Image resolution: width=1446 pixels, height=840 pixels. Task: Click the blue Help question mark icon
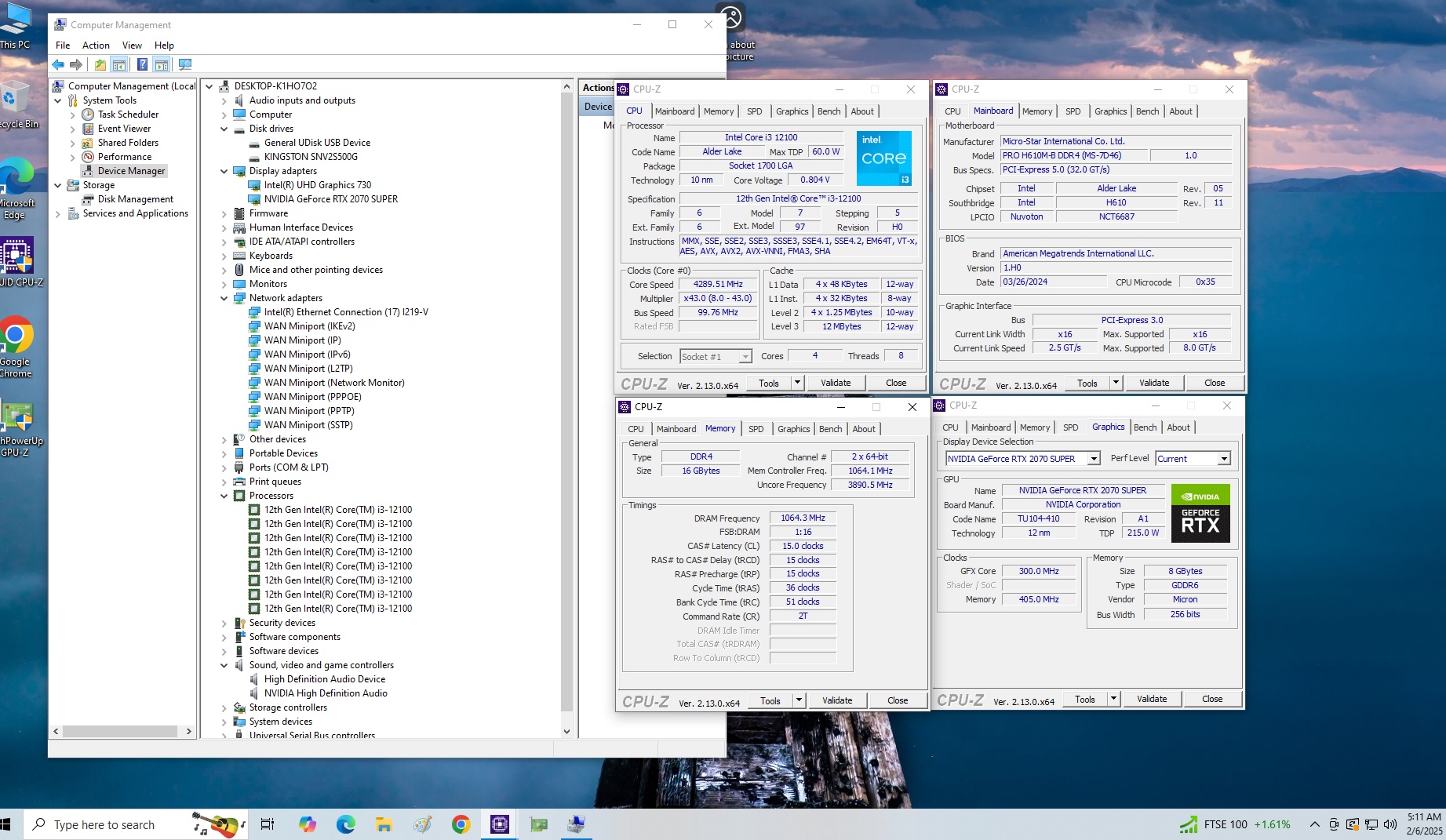pos(142,64)
